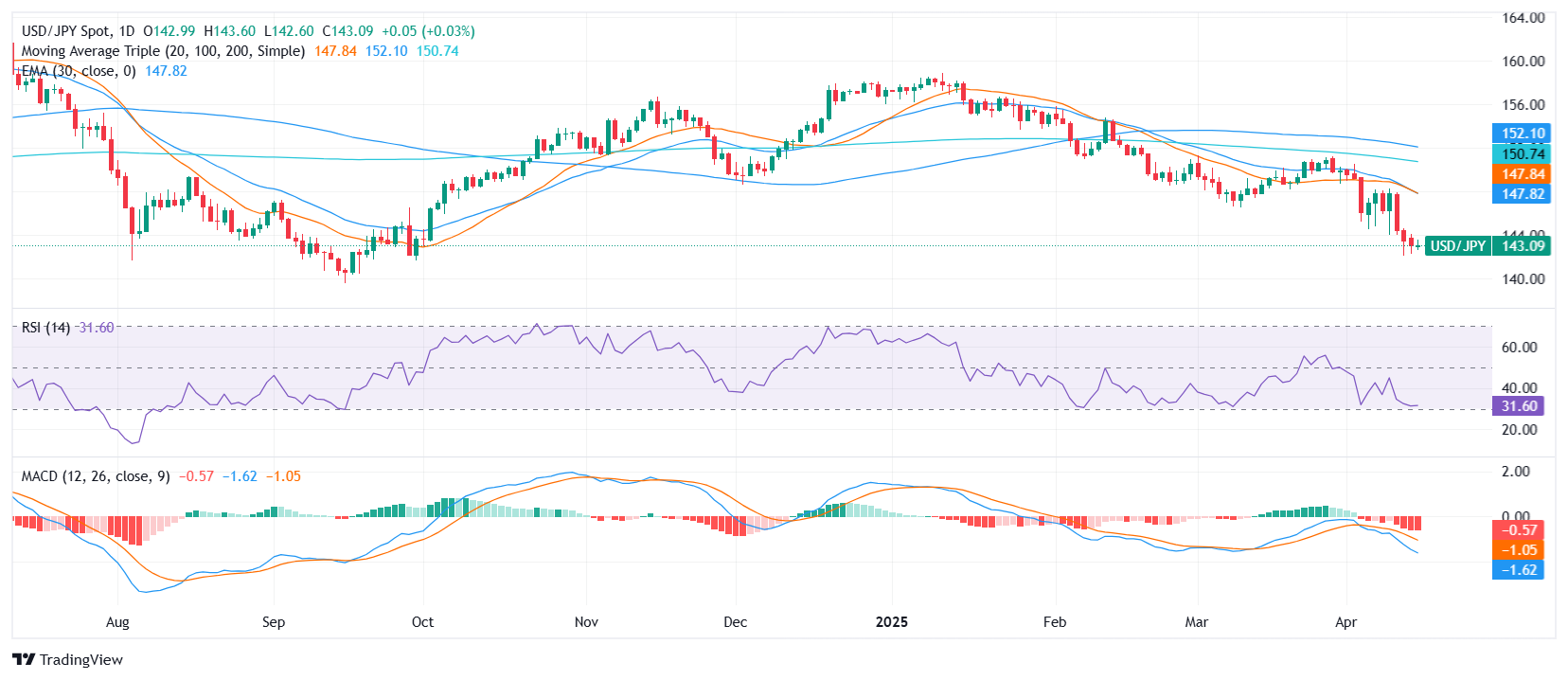Click the blue 147.82 EMA price tag

tap(1522, 194)
